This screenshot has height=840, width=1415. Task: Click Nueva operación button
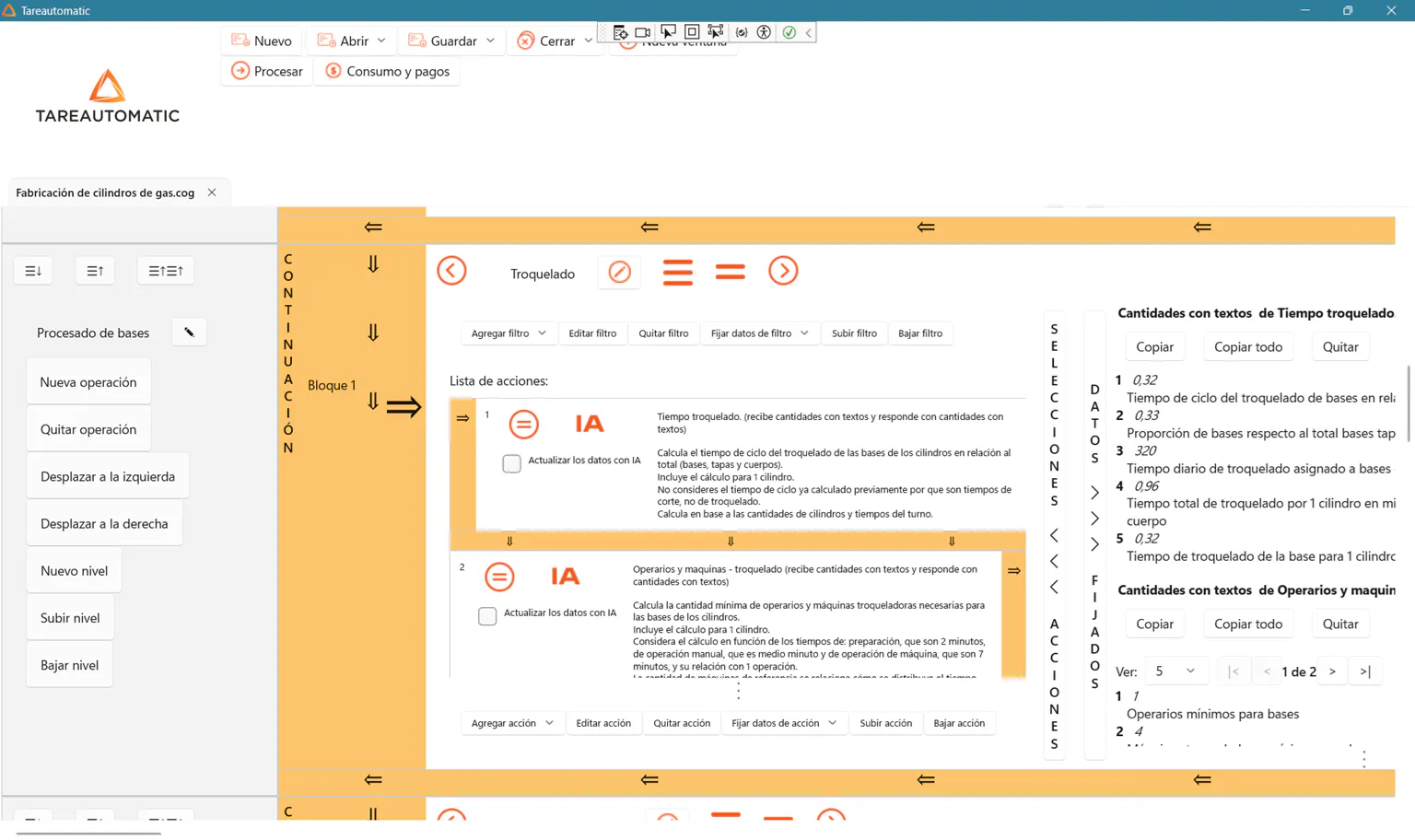tap(88, 382)
